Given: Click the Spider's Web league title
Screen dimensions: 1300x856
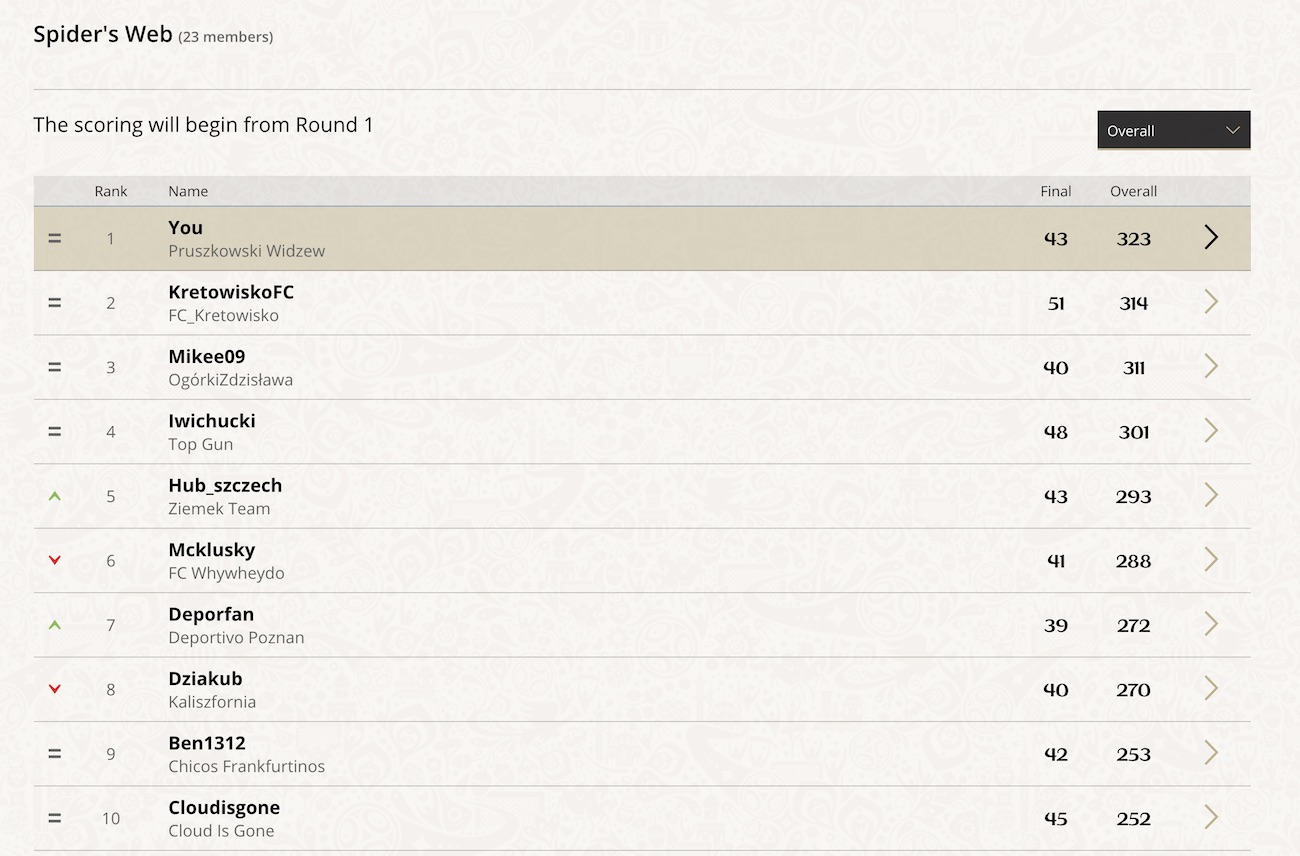Looking at the screenshot, I should (103, 34).
